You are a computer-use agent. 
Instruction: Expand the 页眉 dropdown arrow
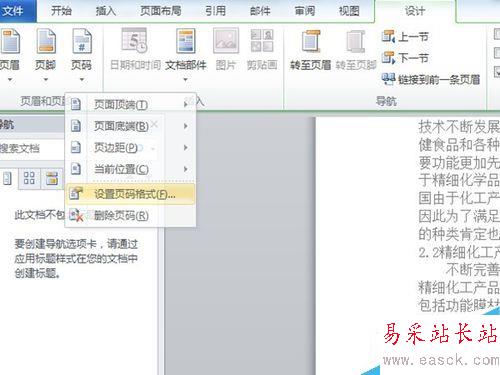(x=10, y=80)
